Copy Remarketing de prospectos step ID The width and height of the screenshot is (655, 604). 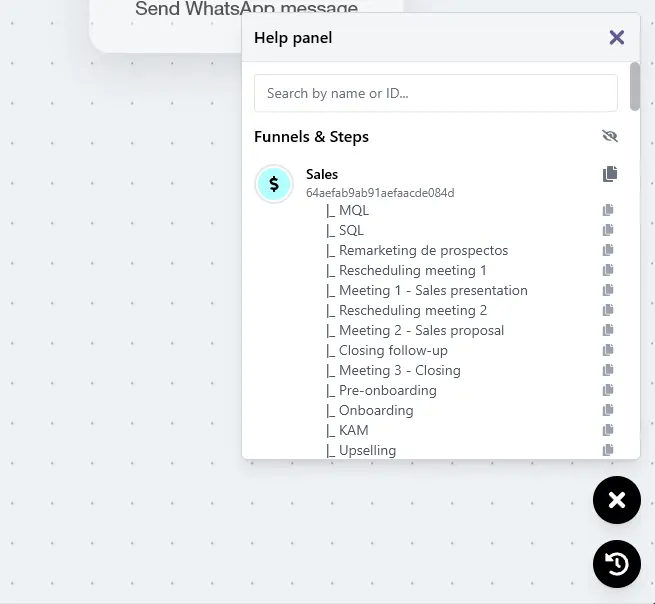click(608, 250)
